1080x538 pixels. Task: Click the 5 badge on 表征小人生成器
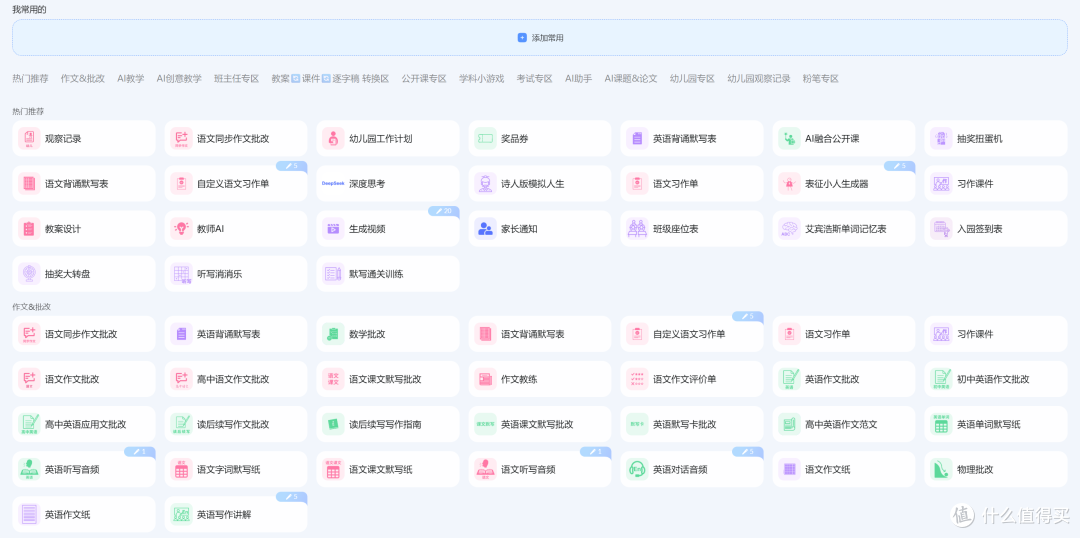tap(900, 166)
